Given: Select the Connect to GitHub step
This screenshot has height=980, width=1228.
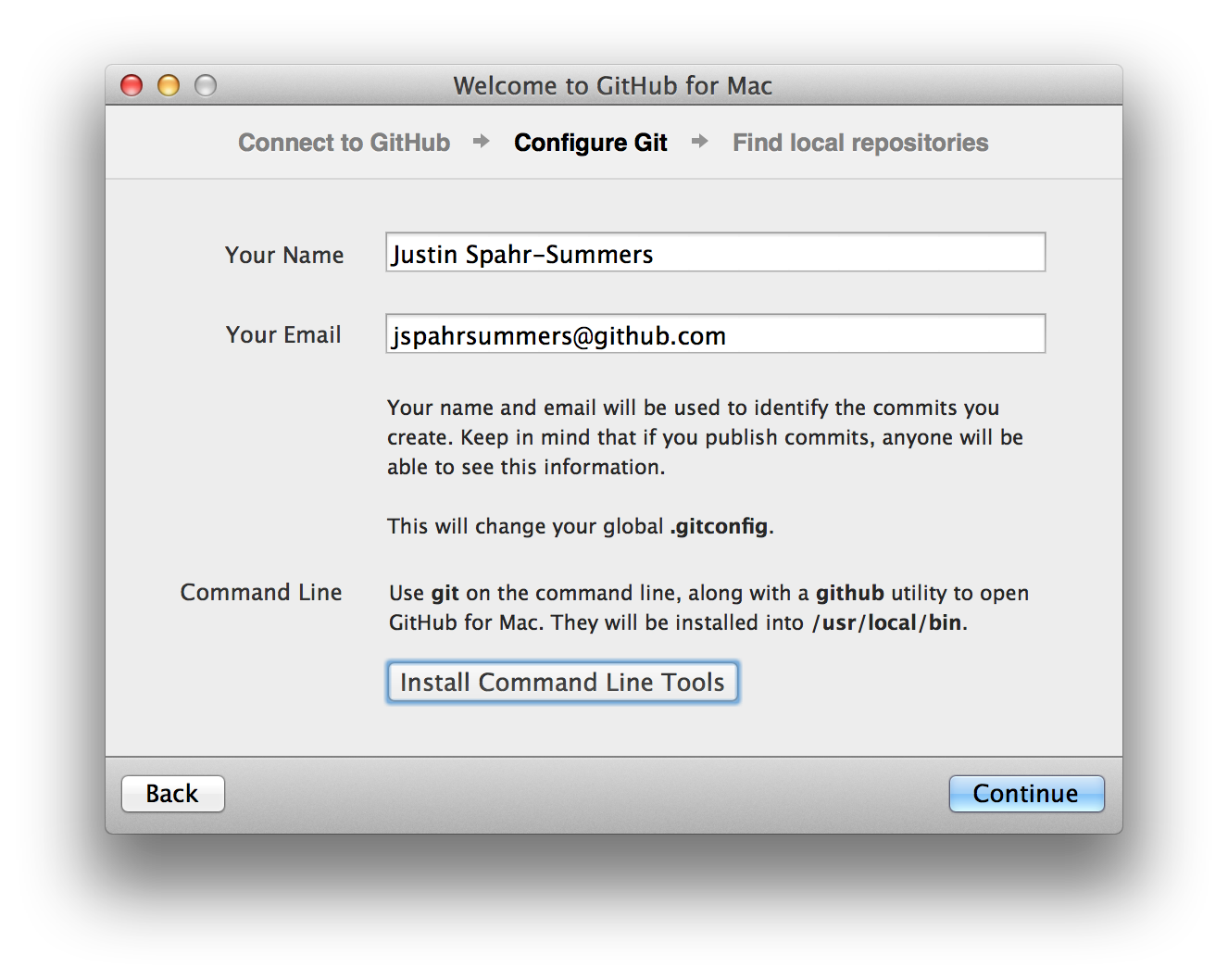Looking at the screenshot, I should click(x=344, y=143).
